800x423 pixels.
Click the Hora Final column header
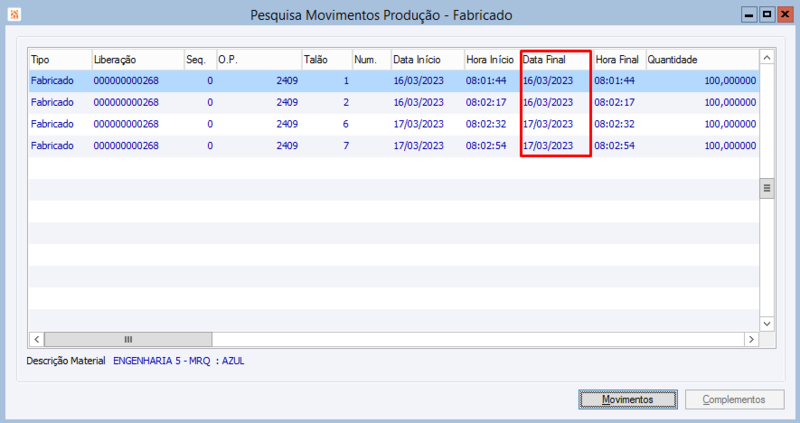(x=619, y=60)
